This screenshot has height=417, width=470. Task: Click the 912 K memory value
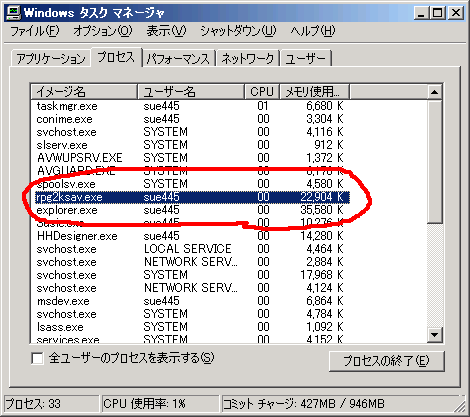click(x=329, y=145)
